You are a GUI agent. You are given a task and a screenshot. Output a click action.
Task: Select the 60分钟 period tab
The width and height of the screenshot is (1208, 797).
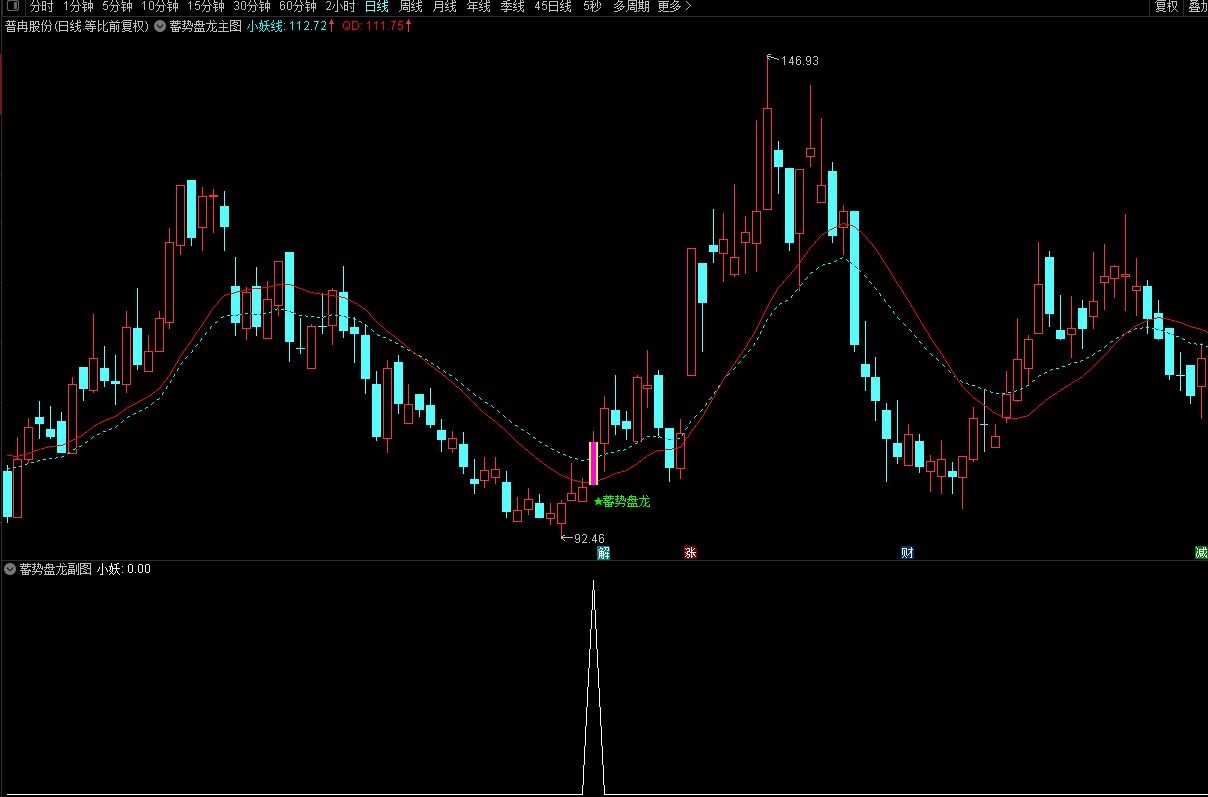298,6
